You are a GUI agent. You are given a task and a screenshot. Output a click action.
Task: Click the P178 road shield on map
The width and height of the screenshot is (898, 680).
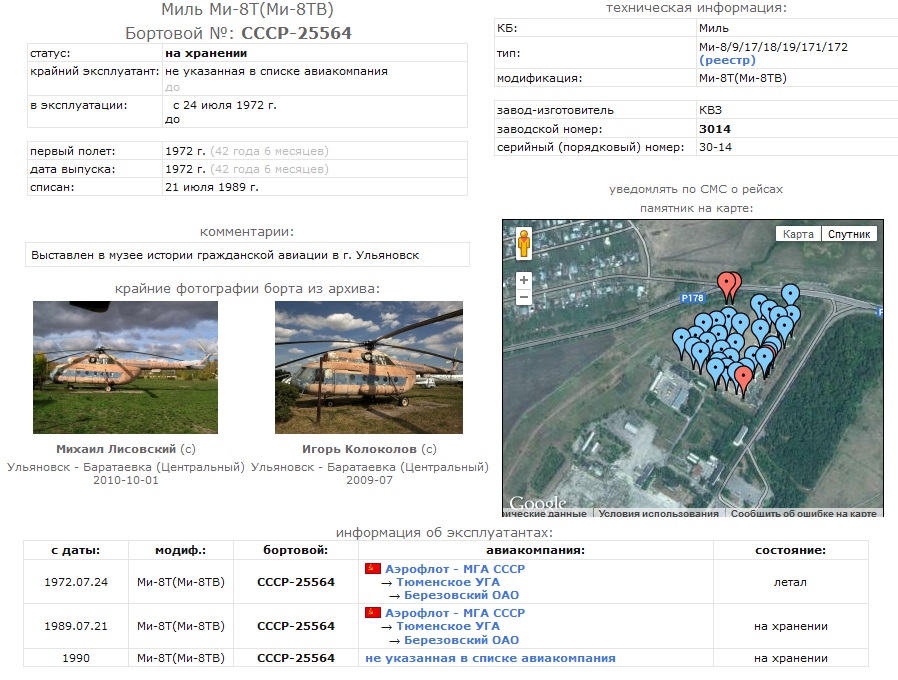coord(693,298)
